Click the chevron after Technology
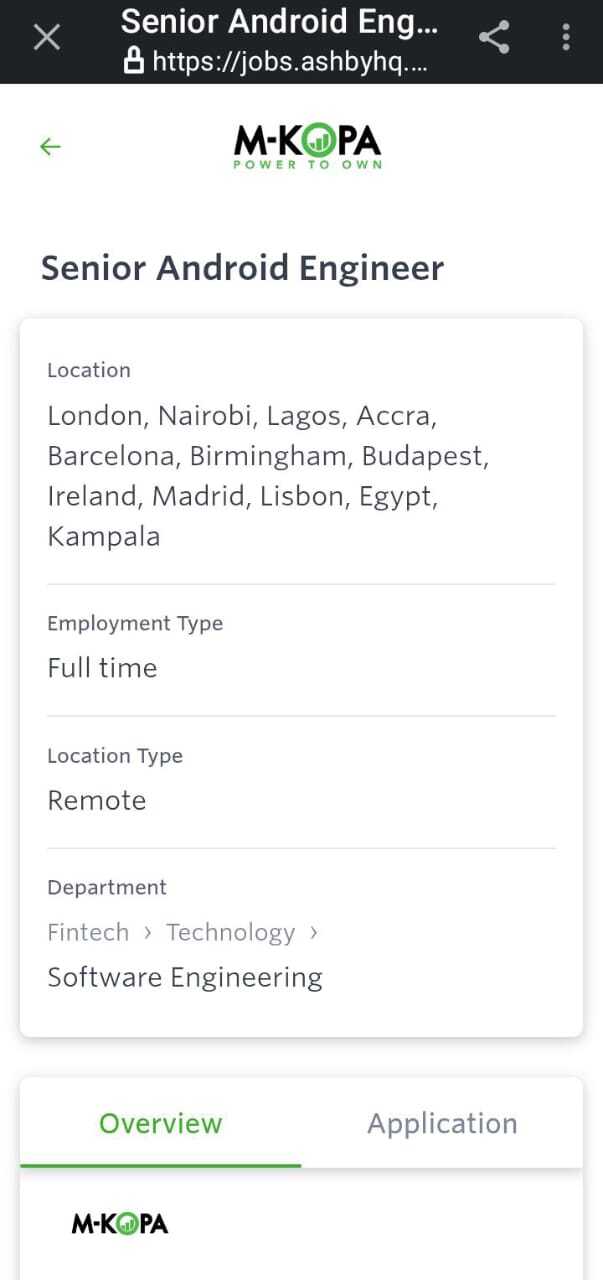 coord(314,932)
